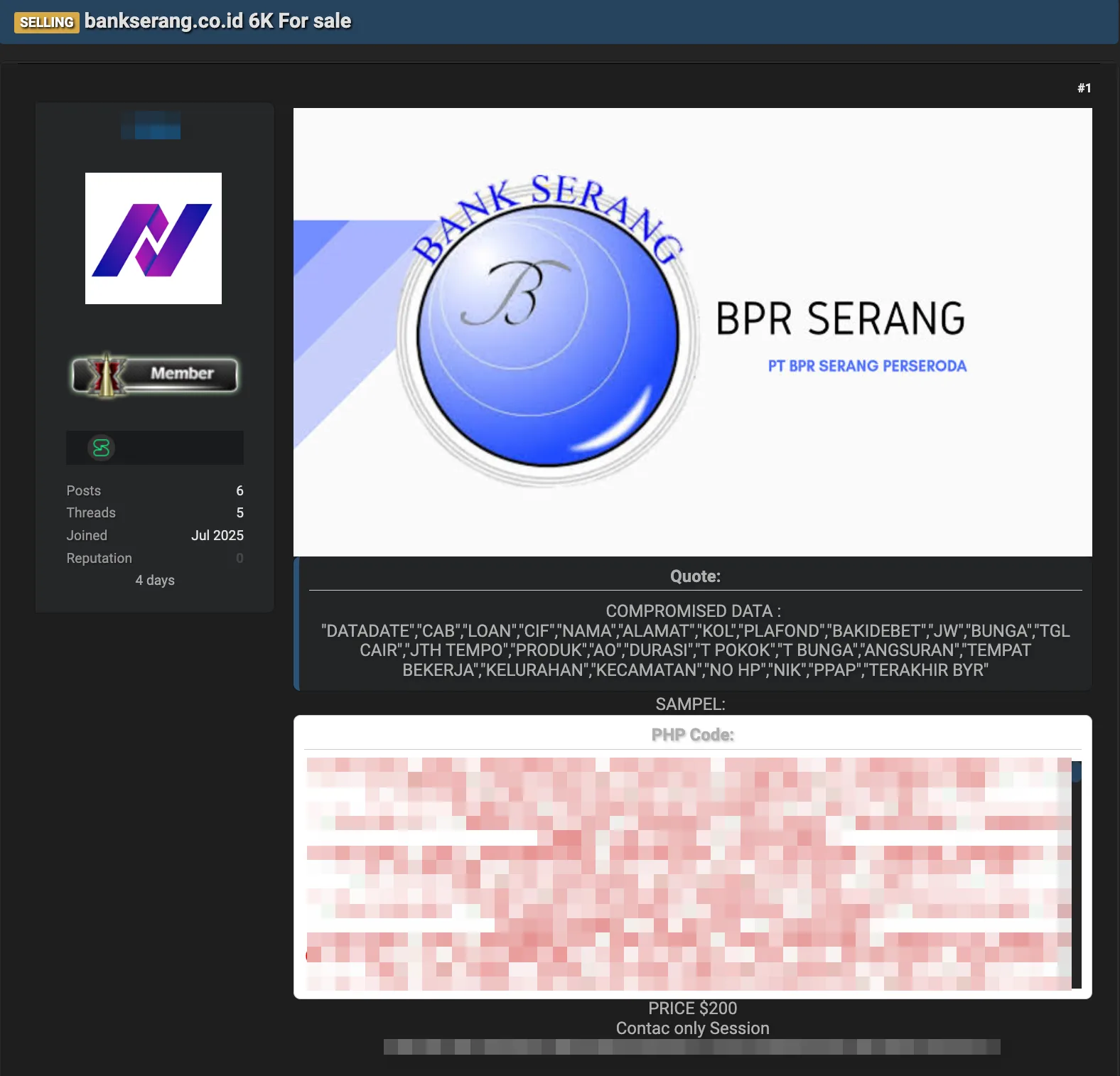Click the Posts count 6

[239, 490]
